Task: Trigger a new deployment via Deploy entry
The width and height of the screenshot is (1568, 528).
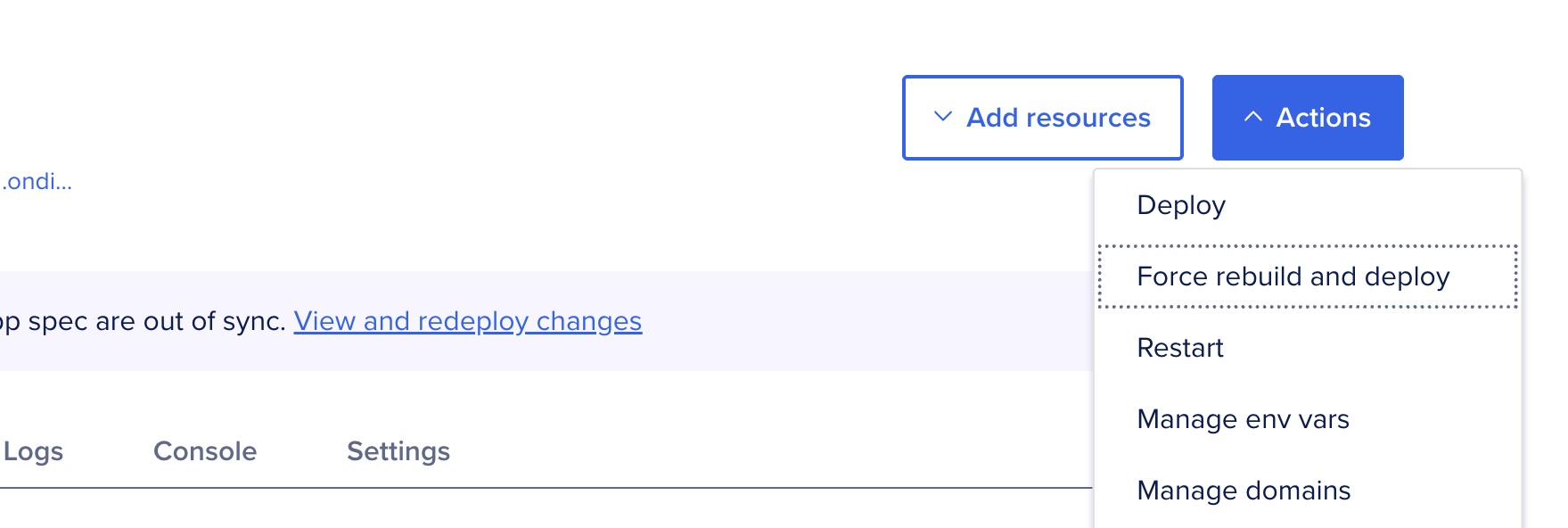Action: pyautogui.click(x=1181, y=204)
